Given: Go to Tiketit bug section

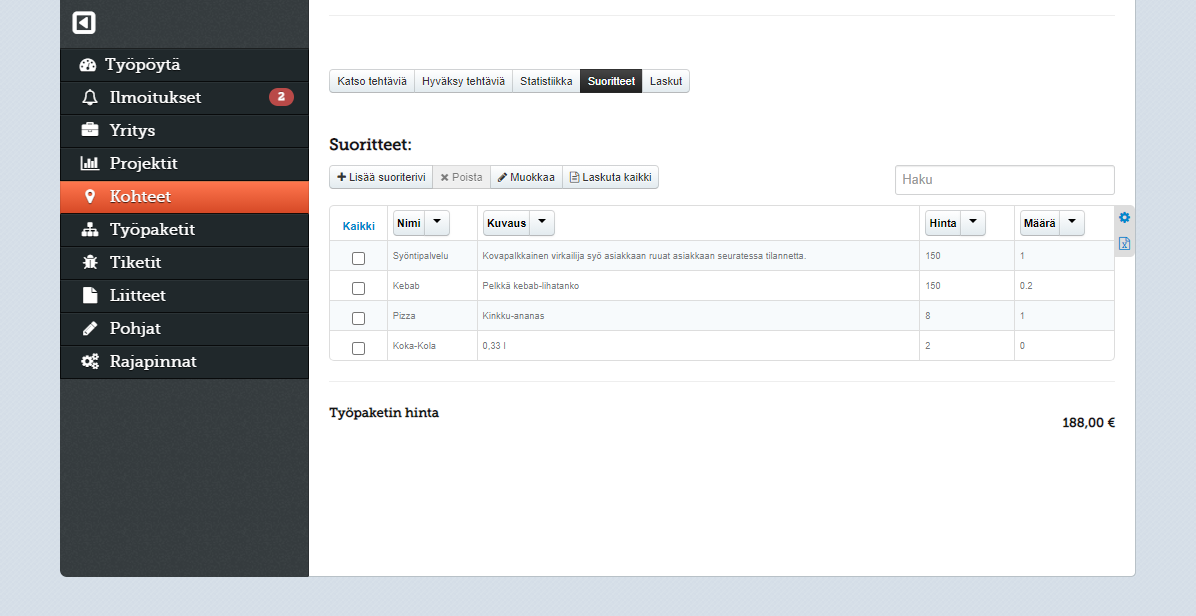Looking at the screenshot, I should click(x=135, y=263).
